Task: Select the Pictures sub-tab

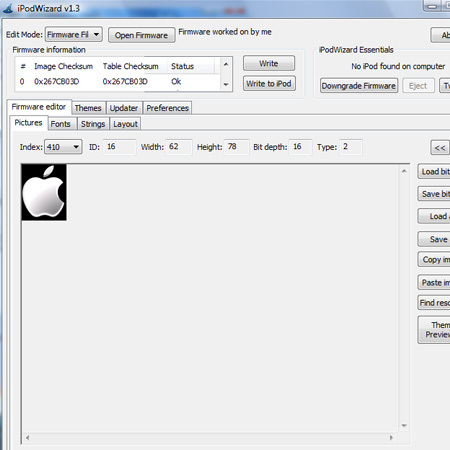Action: (28, 123)
